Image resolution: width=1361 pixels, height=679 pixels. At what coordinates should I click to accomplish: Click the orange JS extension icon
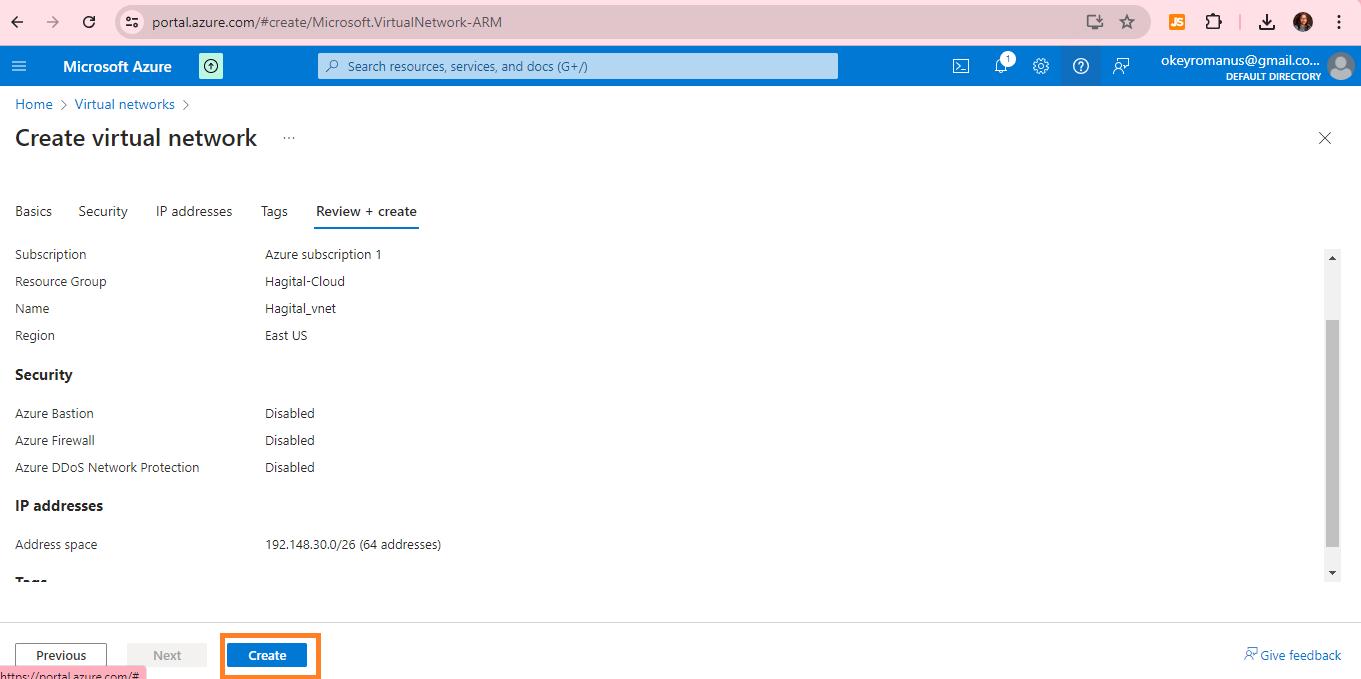(x=1177, y=21)
